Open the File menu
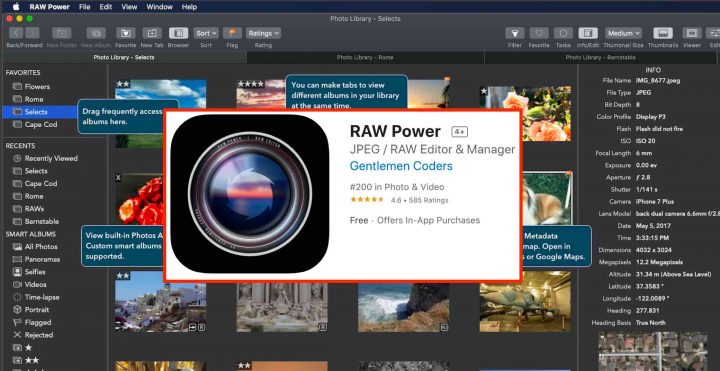Viewport: 720px width, 371px height. pyautogui.click(x=84, y=7)
